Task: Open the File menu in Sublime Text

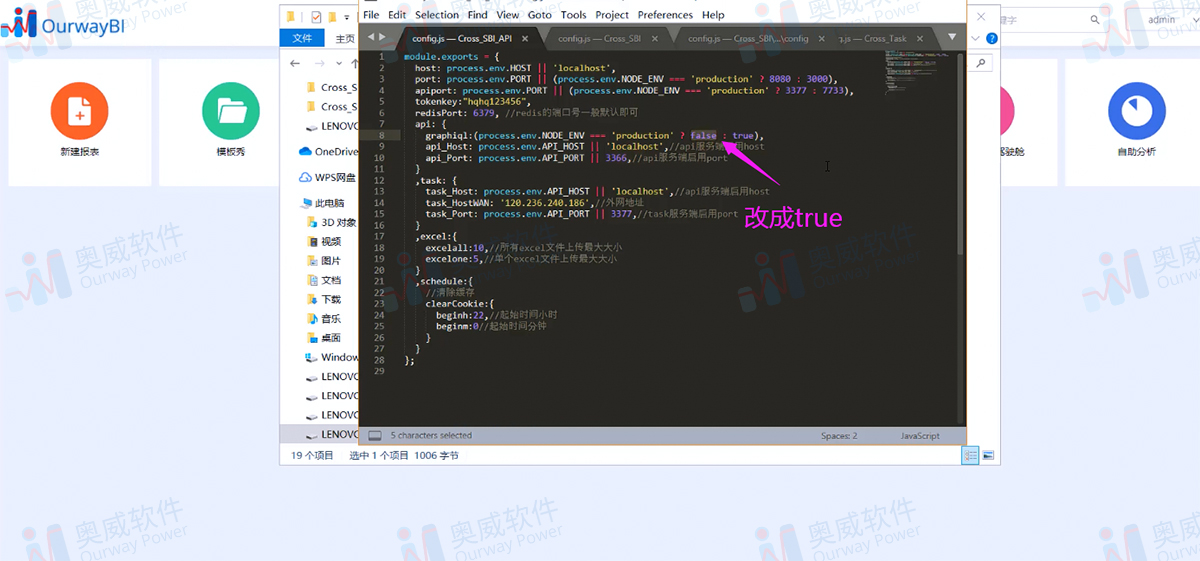Action: 371,15
